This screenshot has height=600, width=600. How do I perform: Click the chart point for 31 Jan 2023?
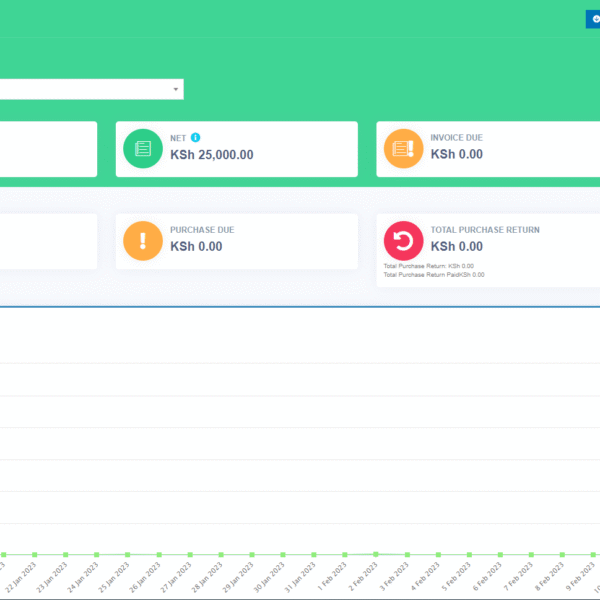313,554
